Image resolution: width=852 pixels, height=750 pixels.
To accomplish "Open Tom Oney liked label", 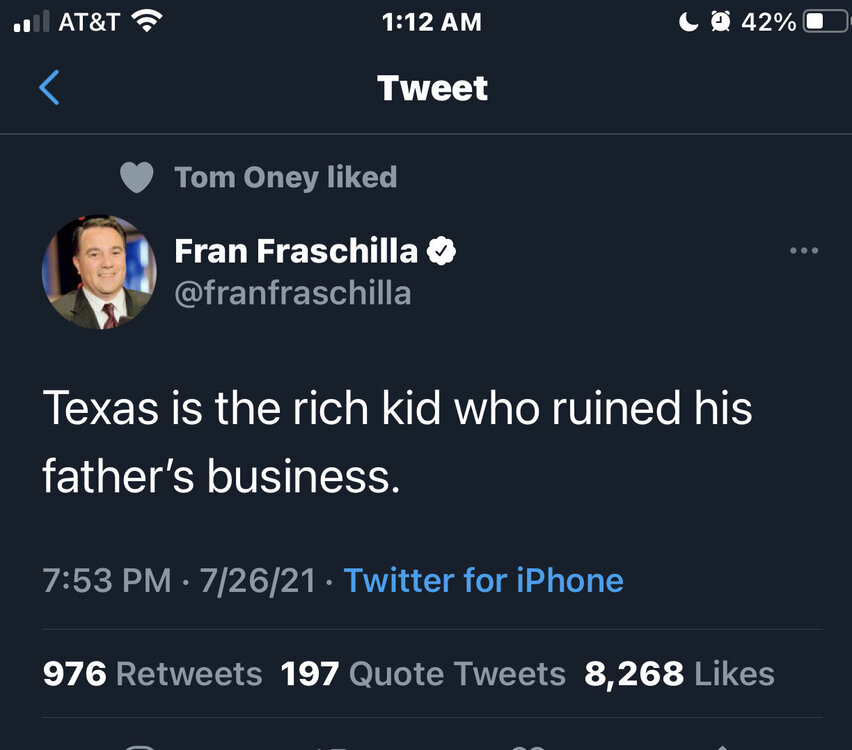I will [285, 178].
